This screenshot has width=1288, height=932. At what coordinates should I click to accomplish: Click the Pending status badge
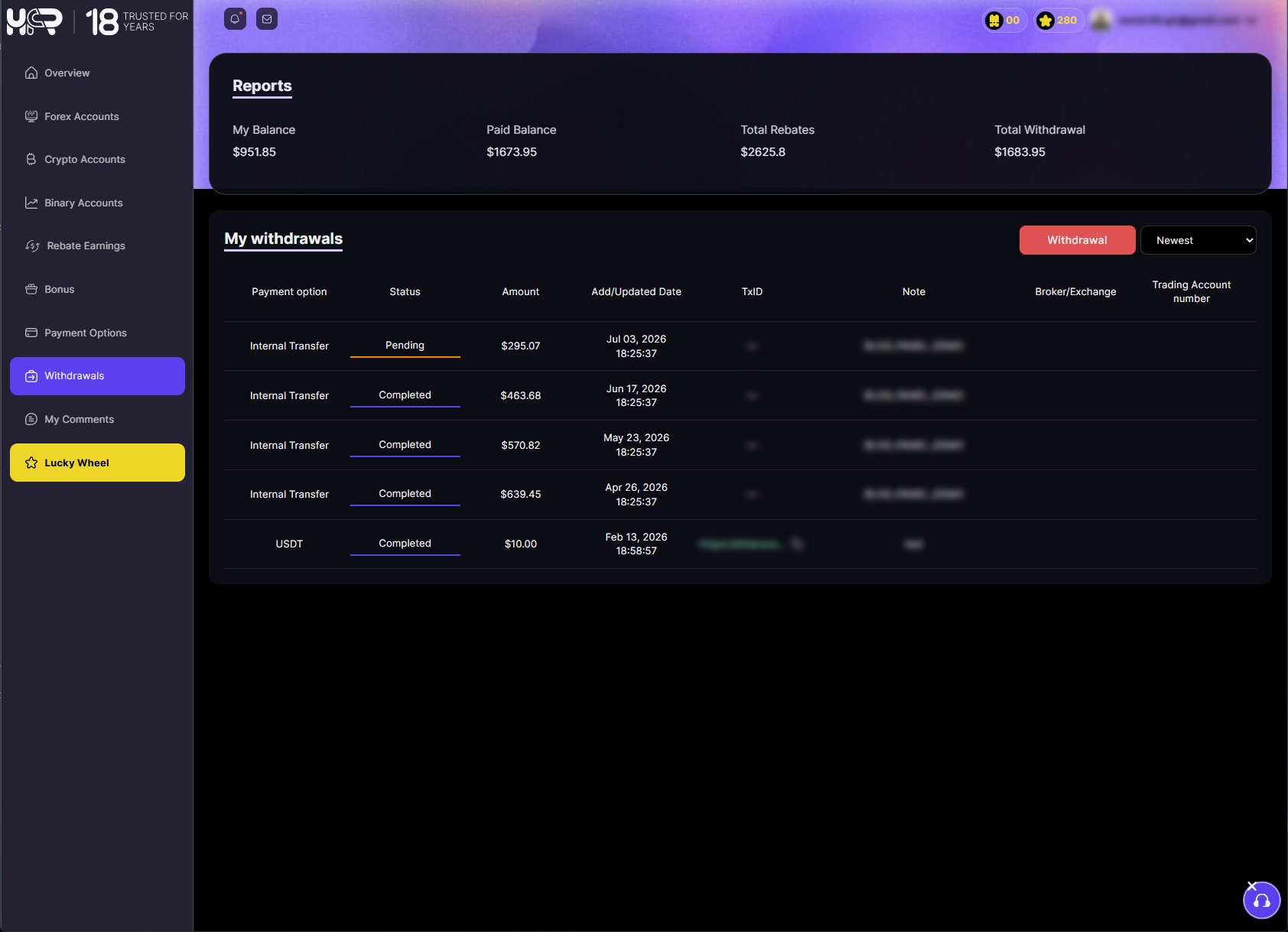(405, 346)
